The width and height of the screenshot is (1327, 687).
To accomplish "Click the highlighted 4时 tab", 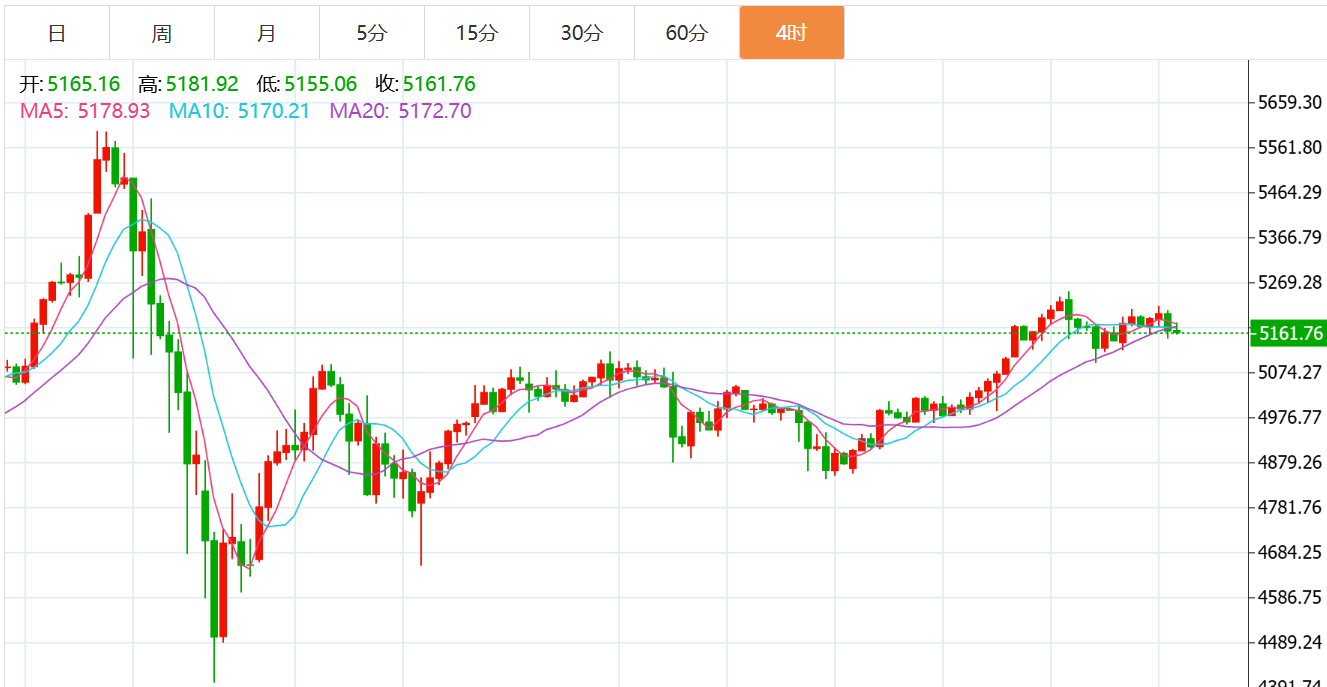I will pyautogui.click(x=791, y=33).
